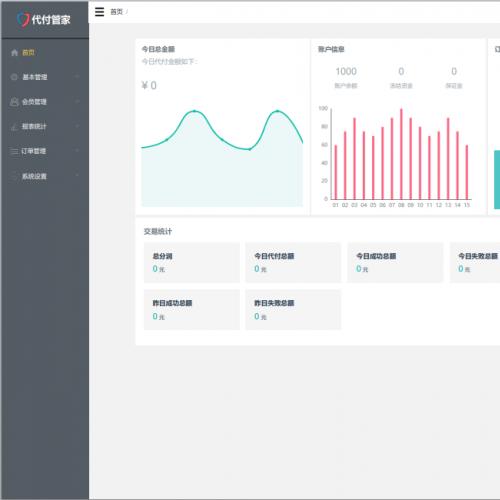
Task: Expand the 系统设置 chevron arrow
Action: point(77,175)
